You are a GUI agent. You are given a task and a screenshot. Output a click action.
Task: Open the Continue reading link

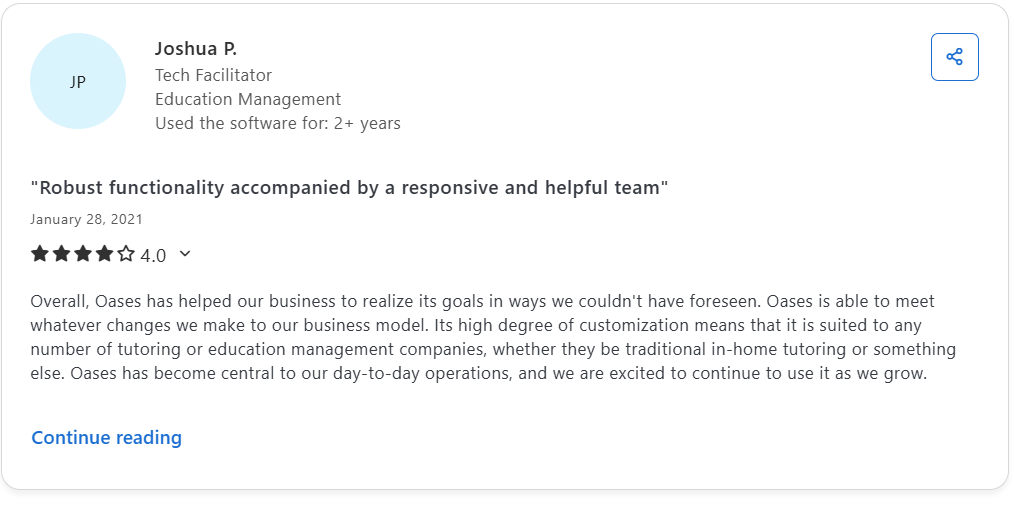click(106, 438)
